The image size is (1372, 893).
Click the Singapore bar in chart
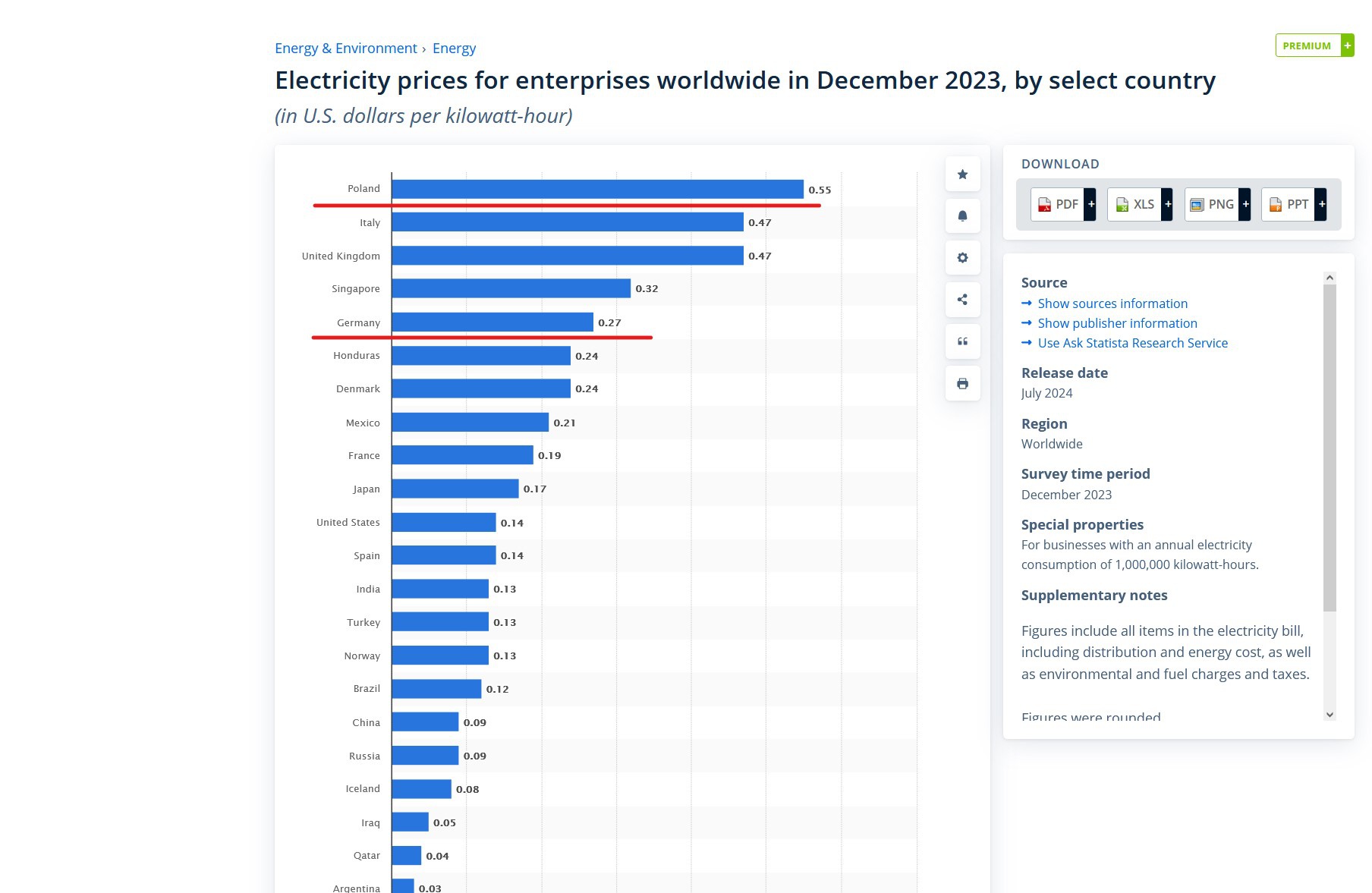tap(511, 288)
